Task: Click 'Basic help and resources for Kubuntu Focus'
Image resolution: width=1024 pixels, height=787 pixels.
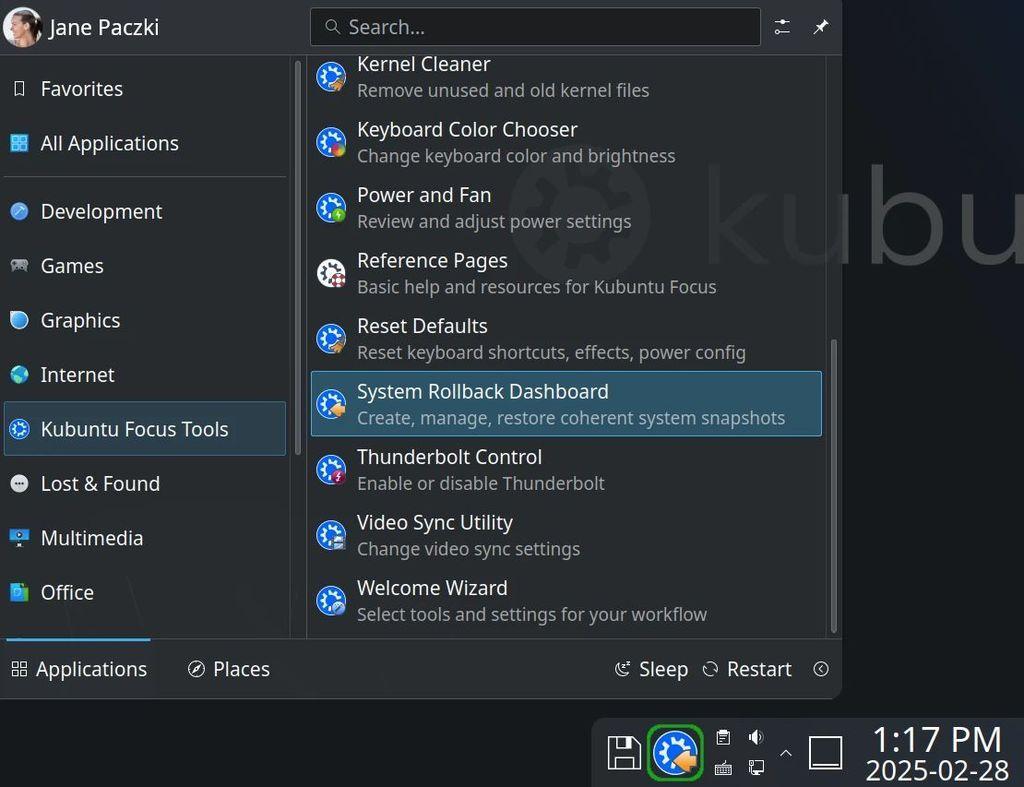Action: click(x=536, y=287)
